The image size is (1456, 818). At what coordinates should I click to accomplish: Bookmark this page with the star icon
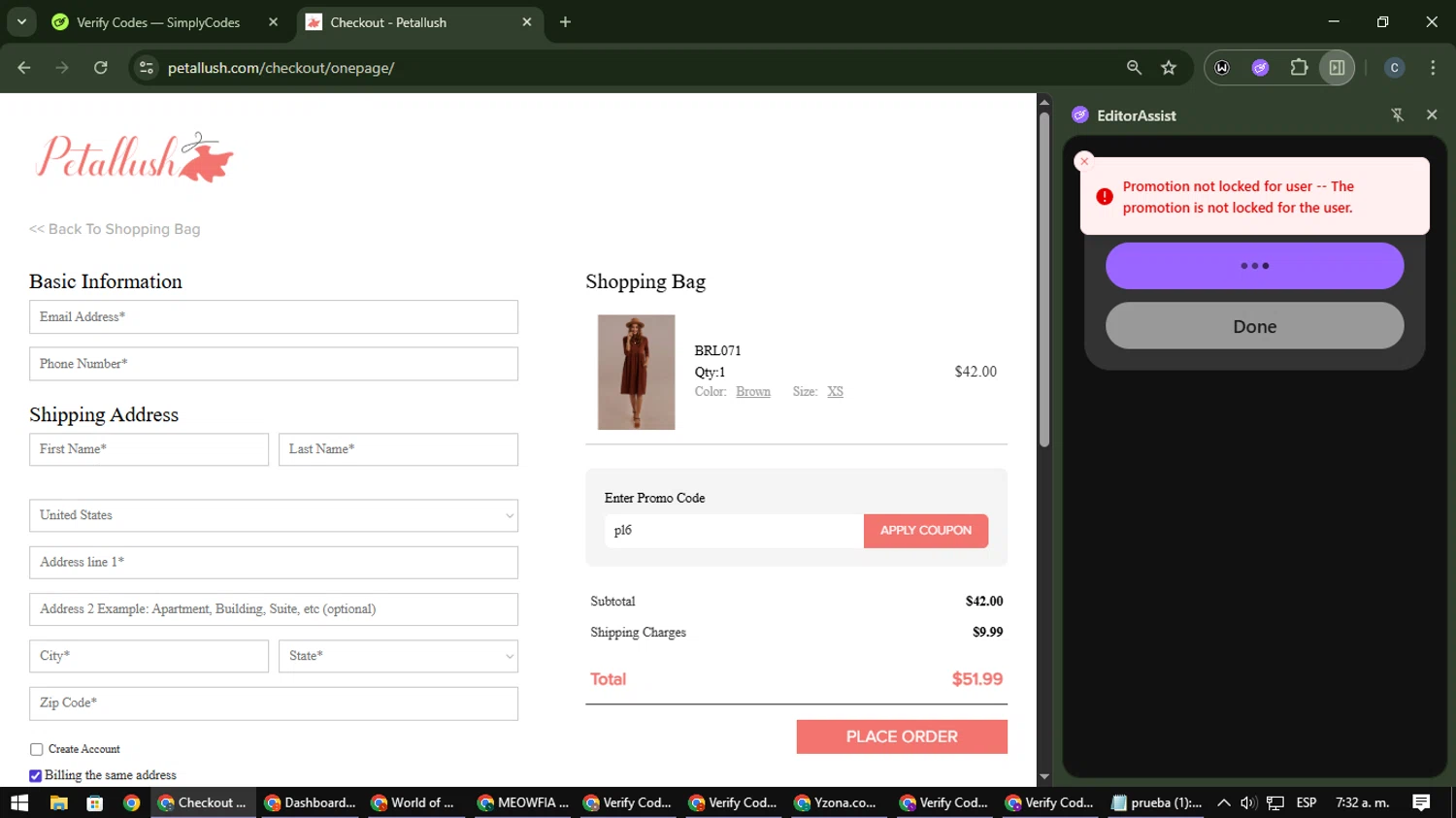pos(1169,68)
